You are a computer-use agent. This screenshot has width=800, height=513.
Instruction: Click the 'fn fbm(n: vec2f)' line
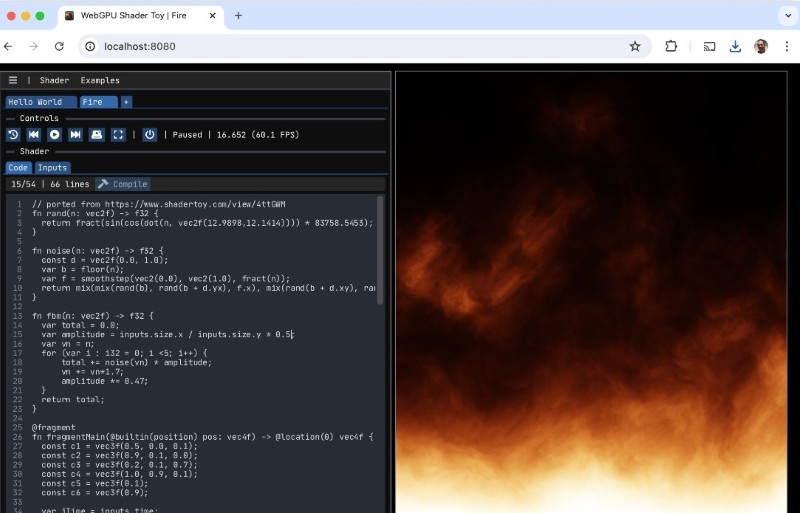tap(92, 316)
